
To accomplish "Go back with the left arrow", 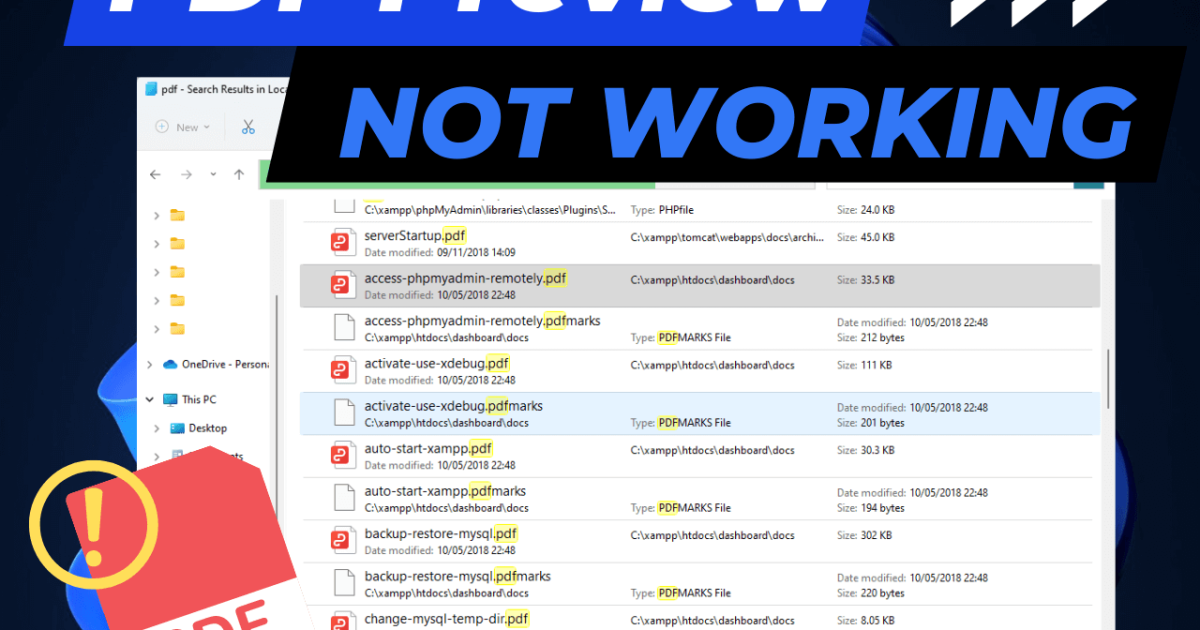I will 155,174.
